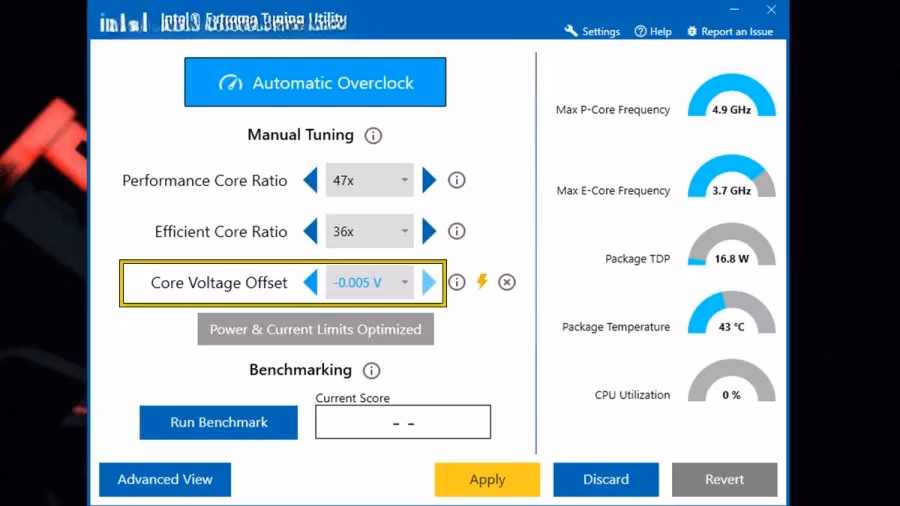Viewport: 900px width, 506px height.
Task: Click the Automatic Overclock button
Action: click(x=315, y=82)
